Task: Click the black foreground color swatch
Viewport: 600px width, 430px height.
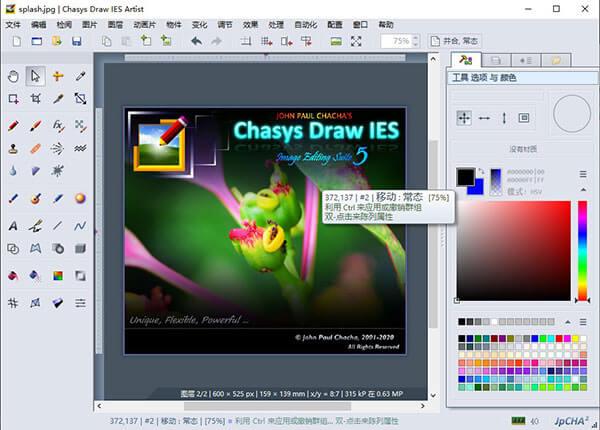Action: tap(466, 177)
